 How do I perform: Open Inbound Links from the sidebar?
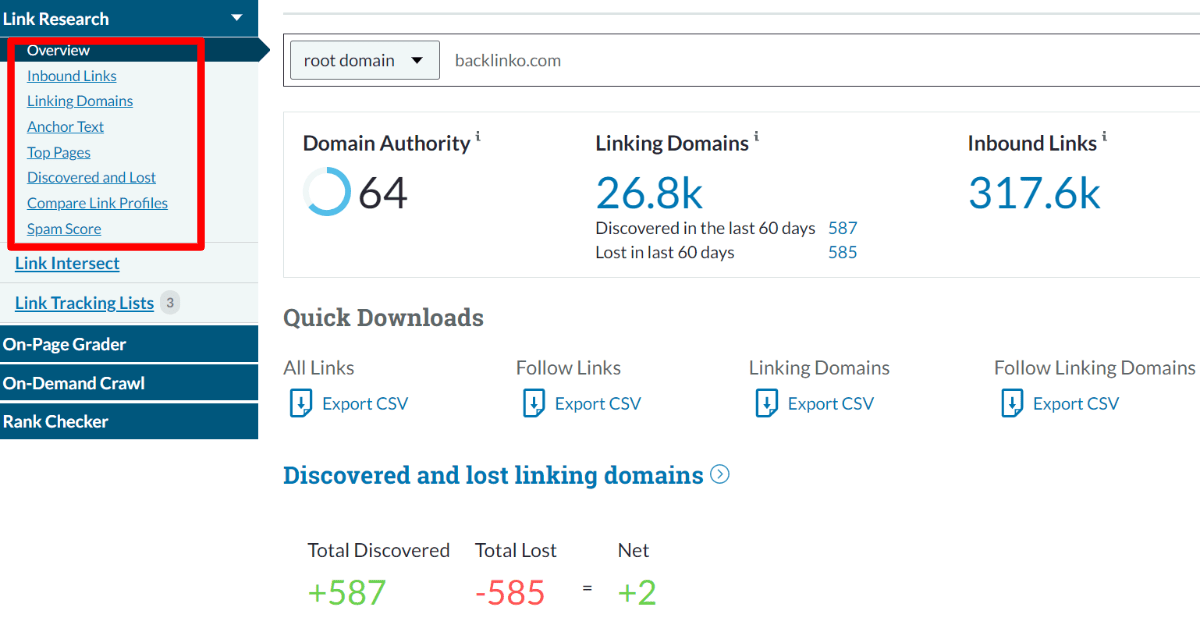tap(71, 75)
